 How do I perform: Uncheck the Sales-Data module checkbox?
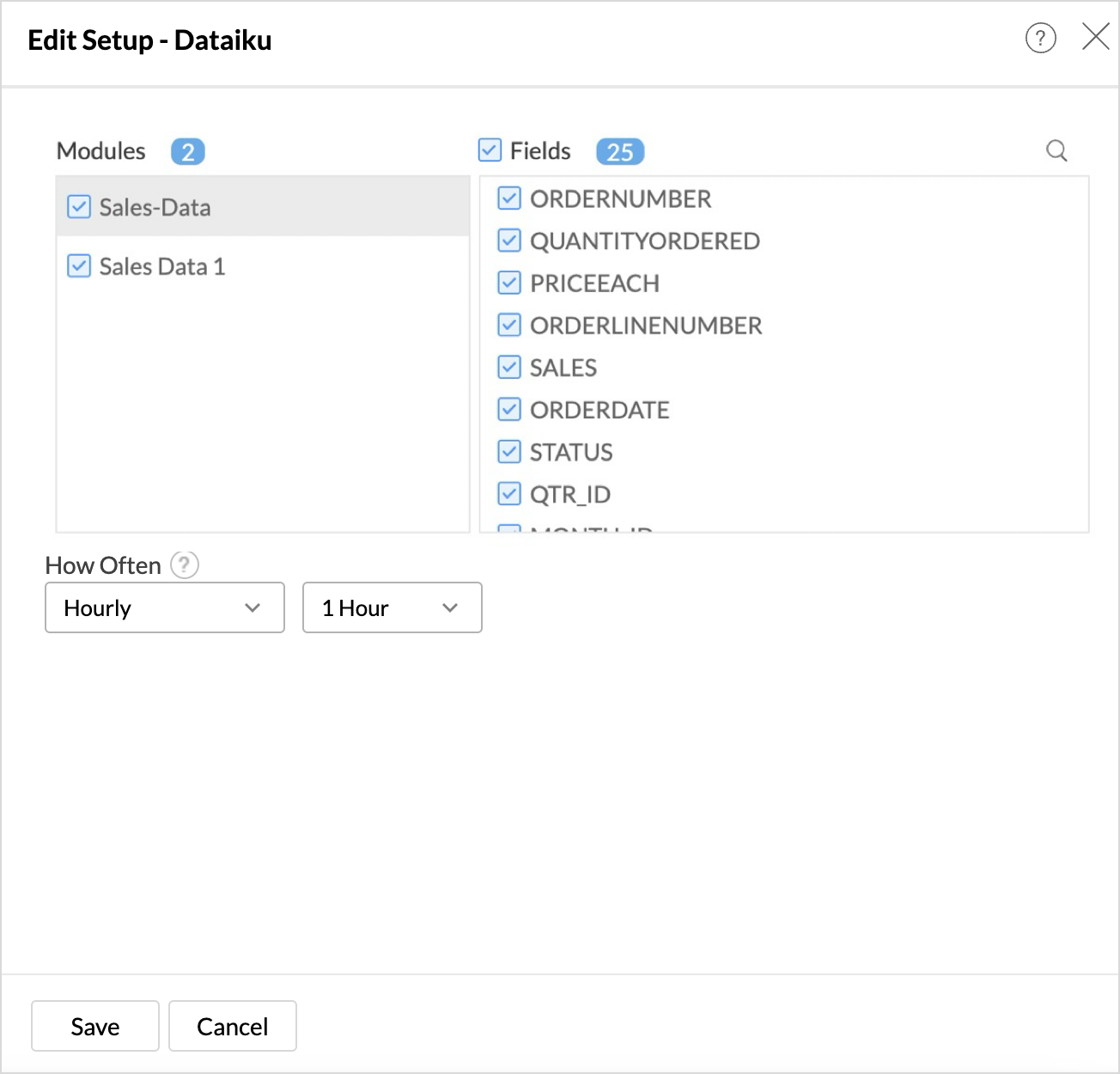click(x=79, y=207)
